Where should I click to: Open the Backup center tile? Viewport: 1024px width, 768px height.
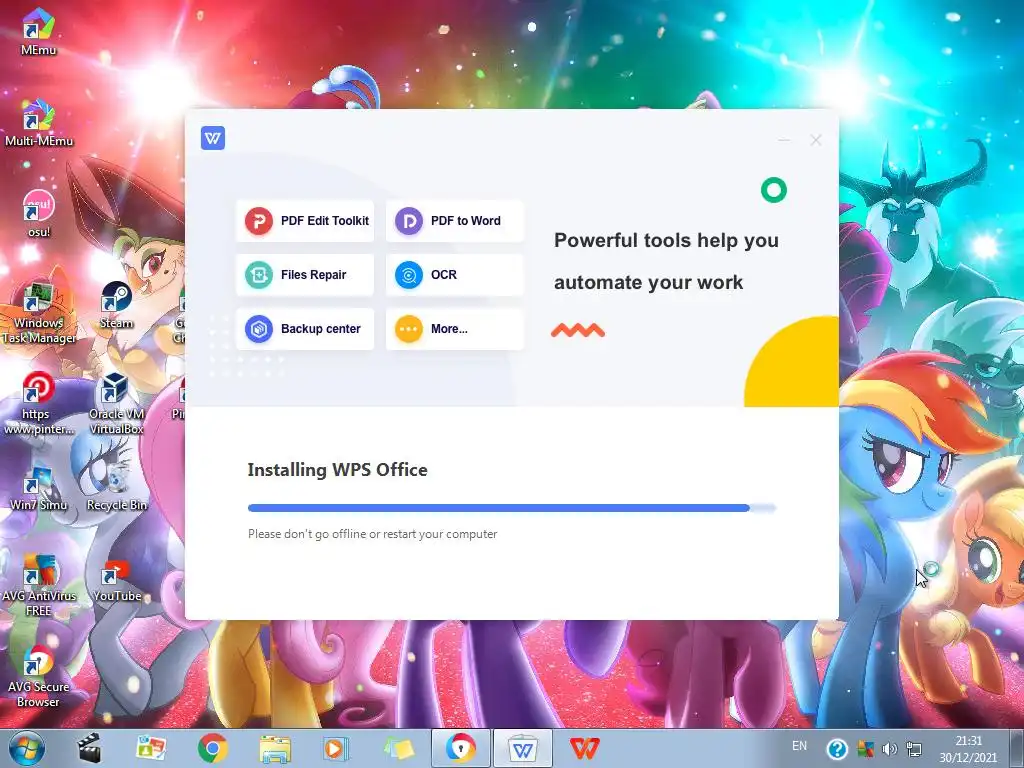305,329
